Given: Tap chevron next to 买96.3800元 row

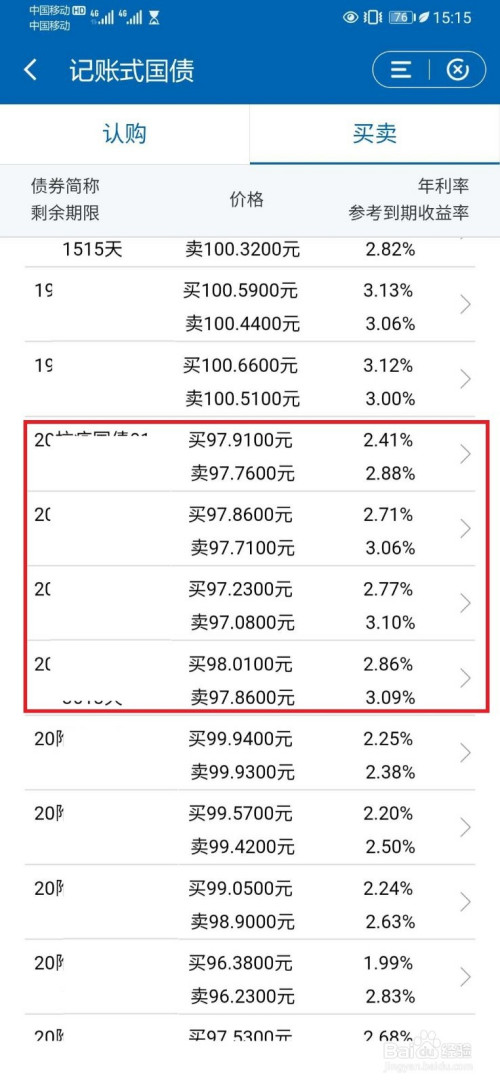Looking at the screenshot, I should coord(465,977).
